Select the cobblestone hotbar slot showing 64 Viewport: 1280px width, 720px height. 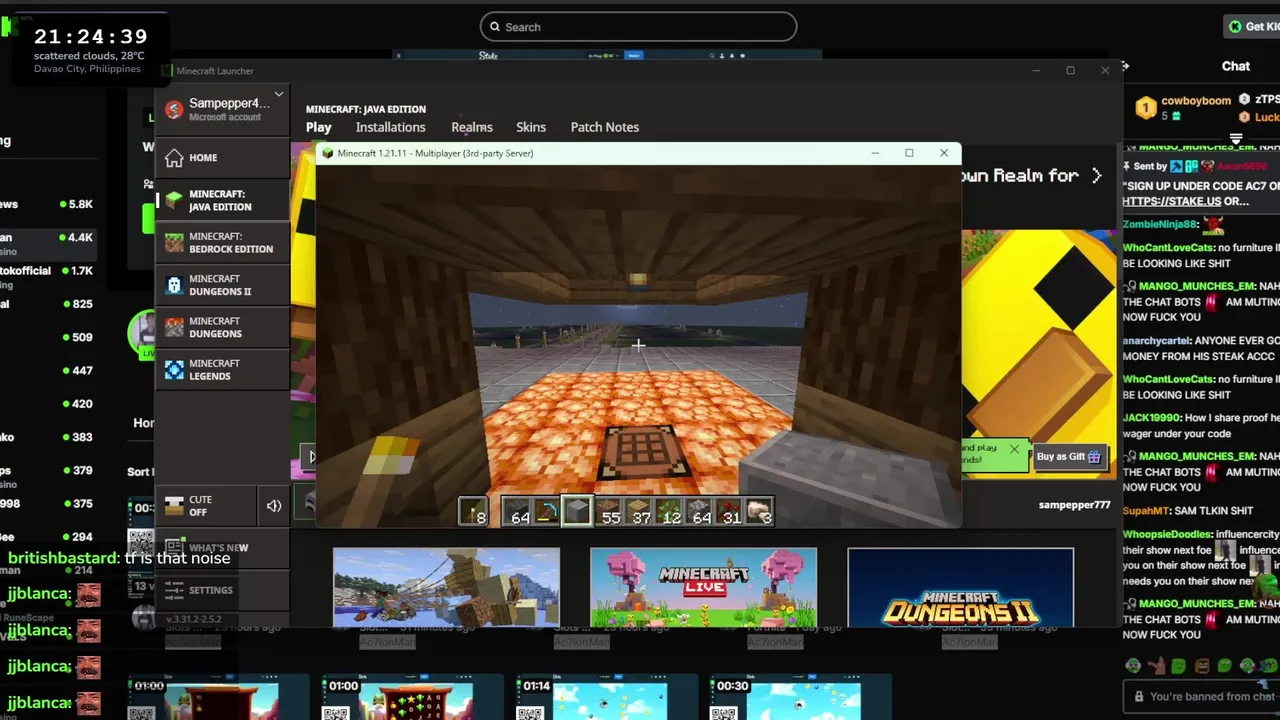(516, 511)
